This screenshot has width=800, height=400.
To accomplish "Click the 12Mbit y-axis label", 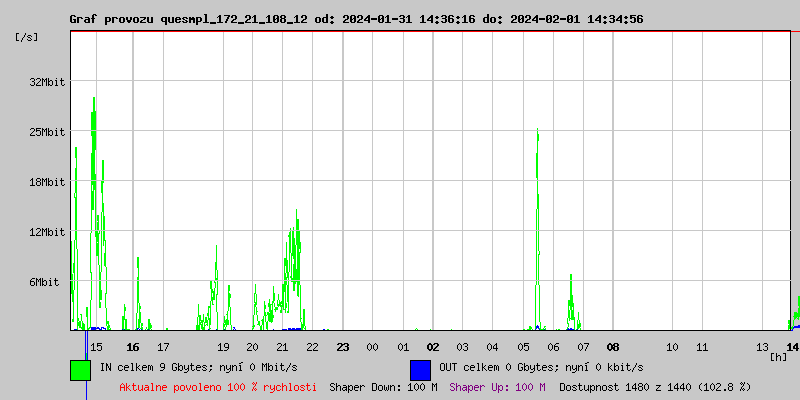I will [x=47, y=232].
